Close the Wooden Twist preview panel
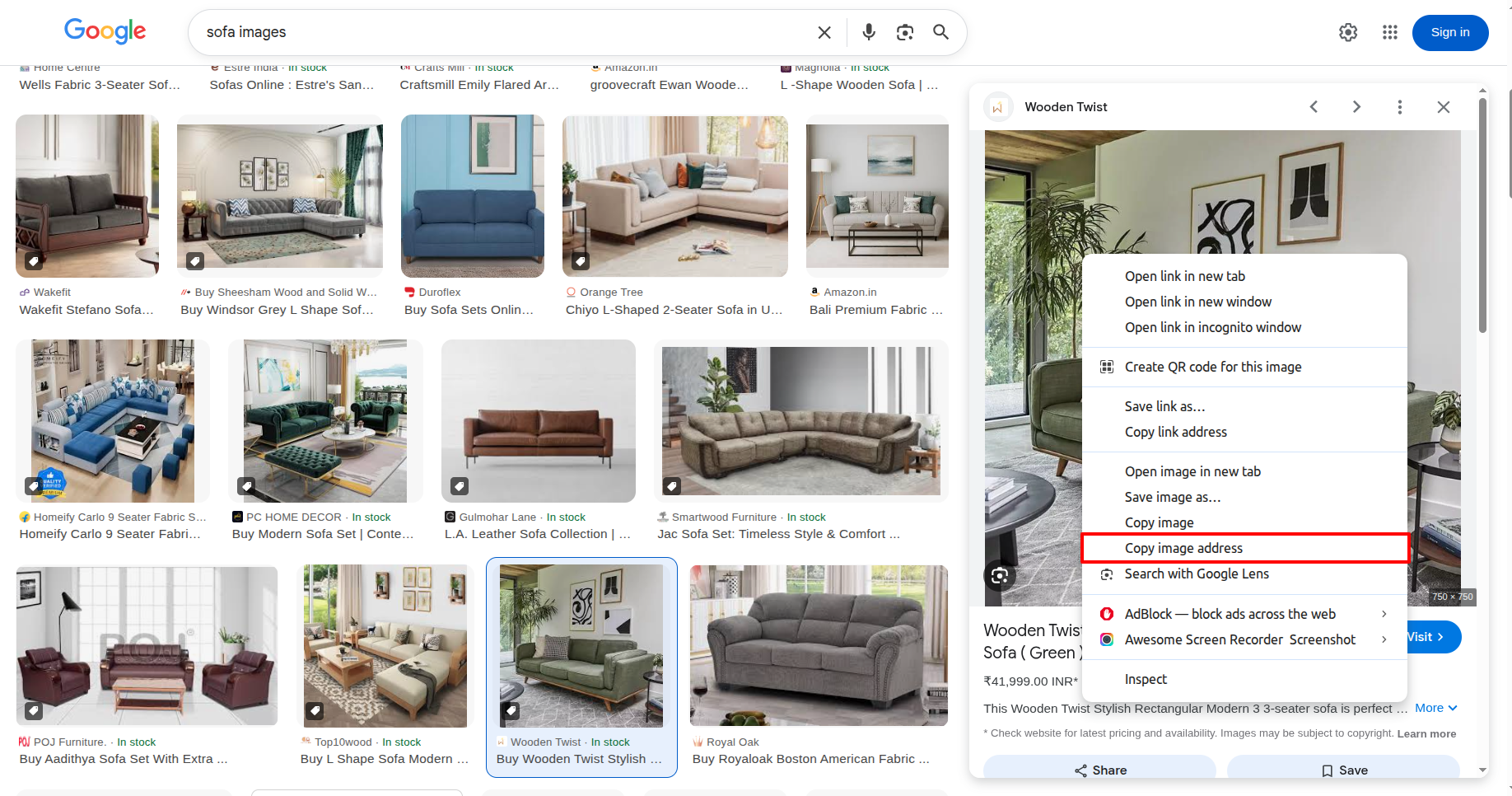 pyautogui.click(x=1444, y=107)
